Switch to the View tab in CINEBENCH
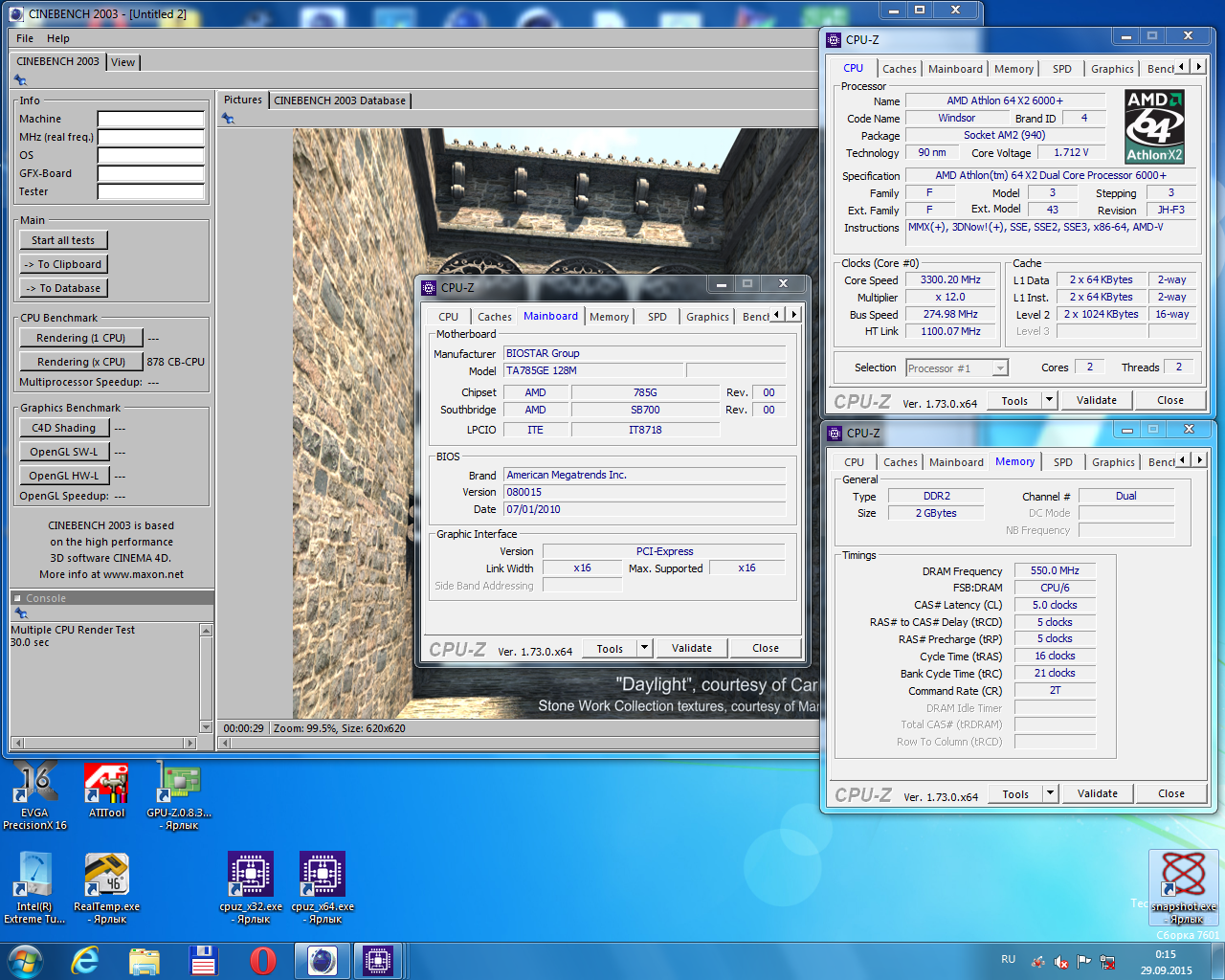 click(x=123, y=62)
